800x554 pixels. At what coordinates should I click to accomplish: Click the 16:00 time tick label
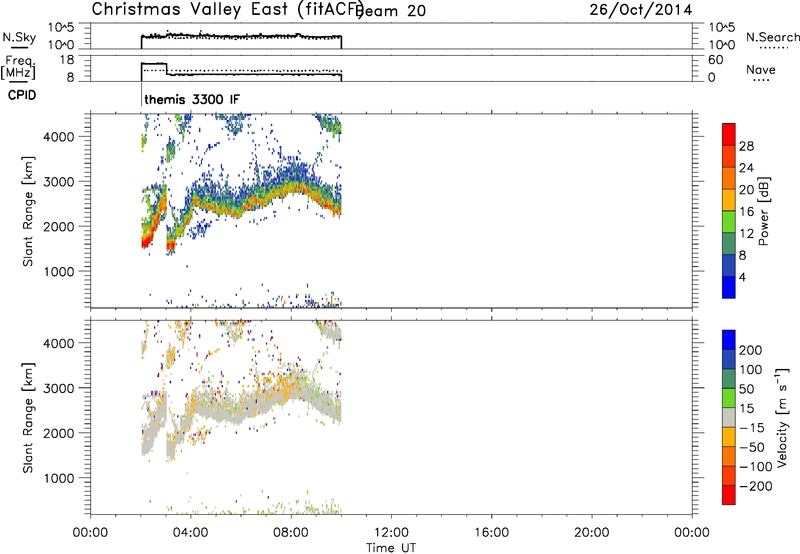[x=491, y=533]
